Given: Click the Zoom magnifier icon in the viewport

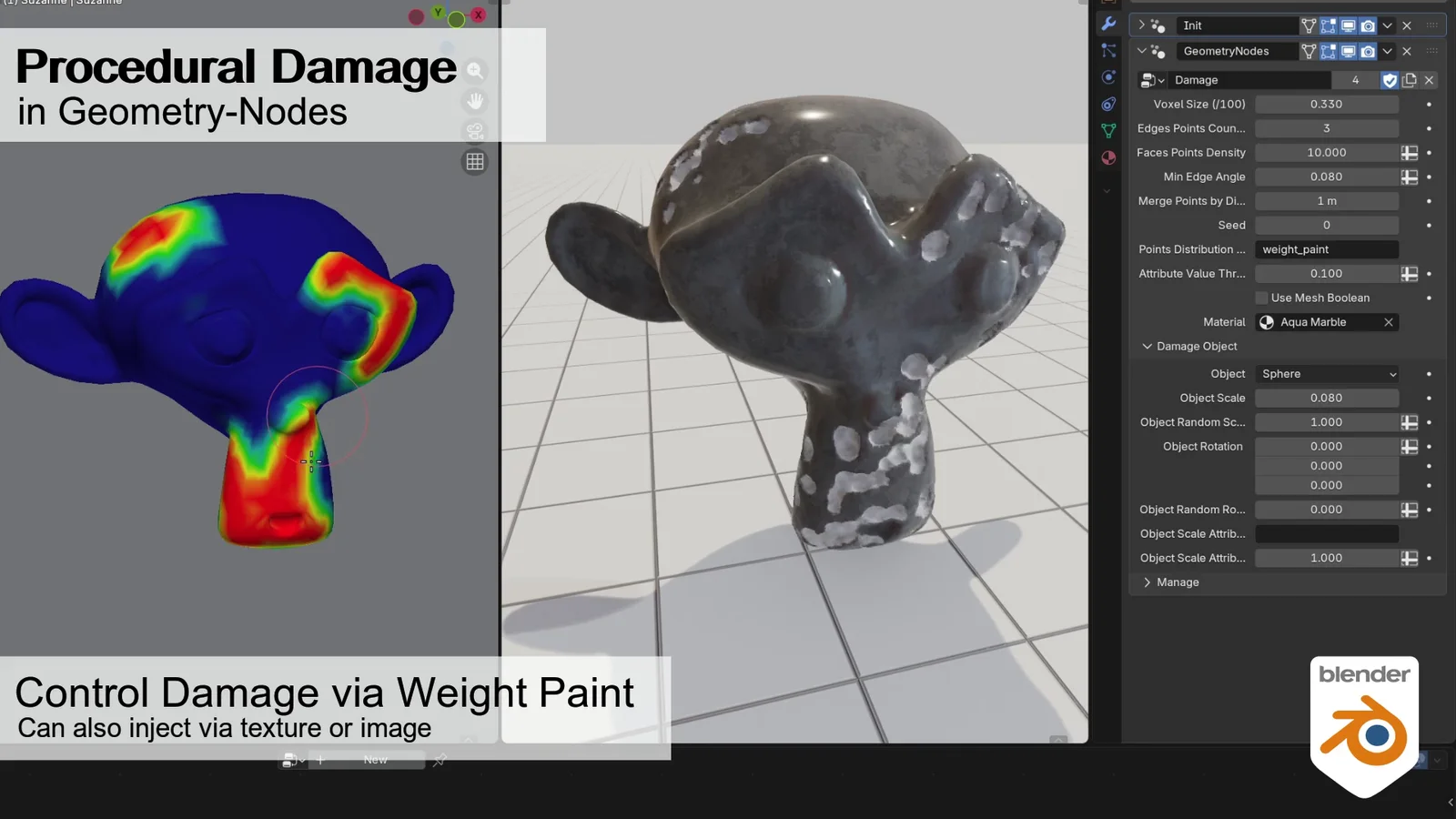Looking at the screenshot, I should tap(475, 70).
